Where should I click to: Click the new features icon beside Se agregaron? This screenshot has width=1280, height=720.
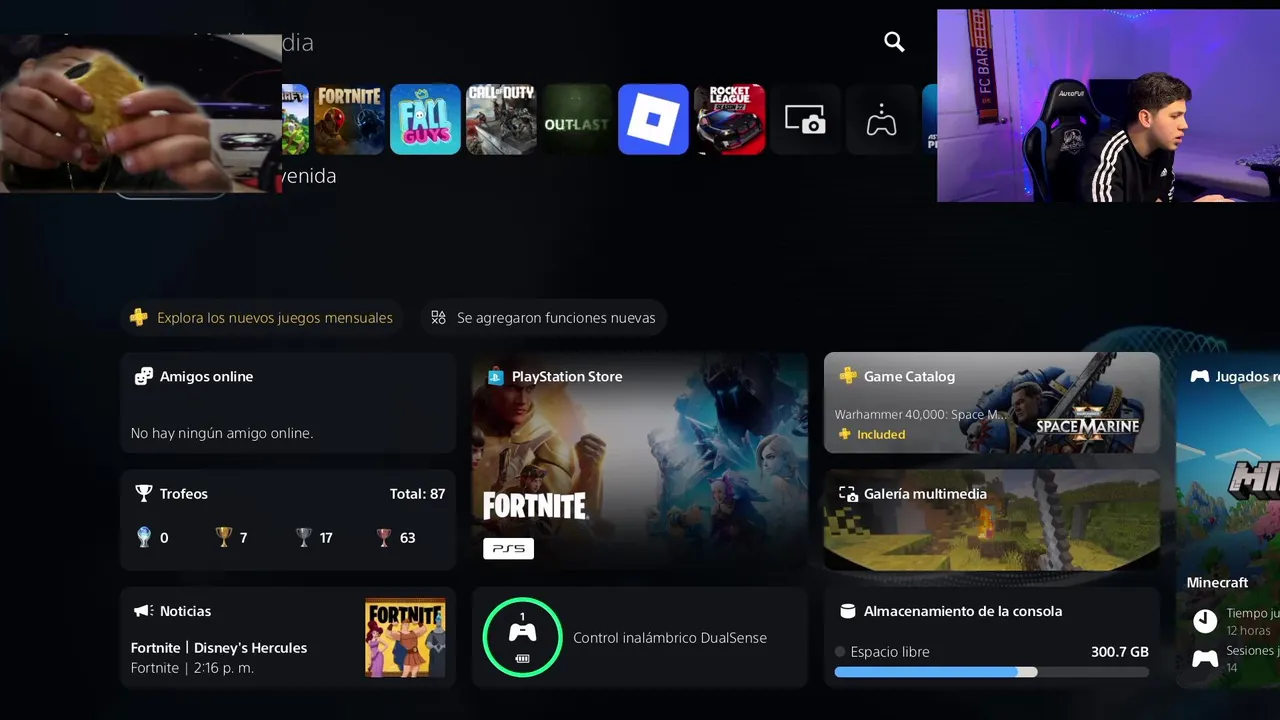(x=438, y=318)
